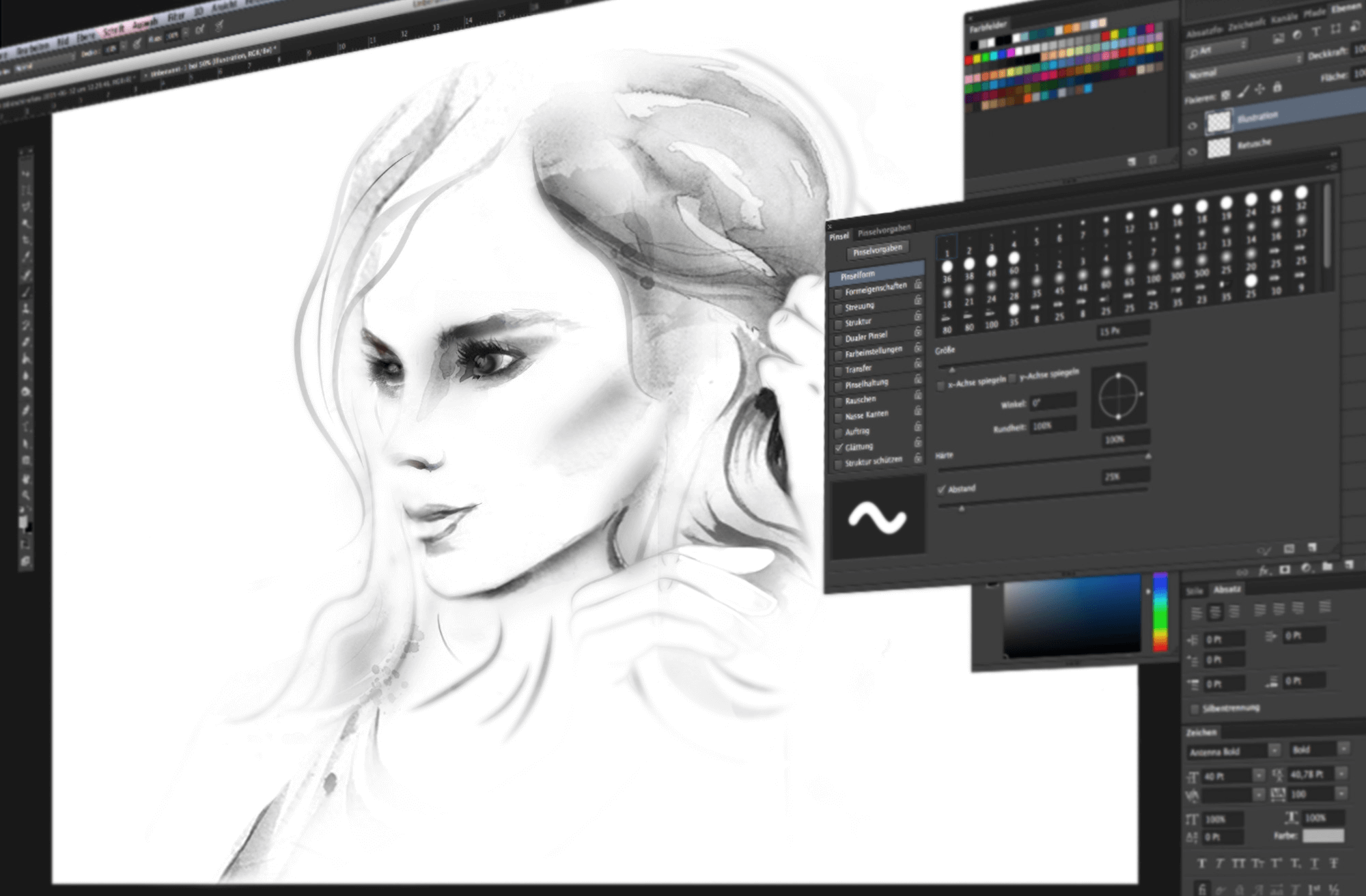
Task: Click the faux bold T icon
Action: click(1202, 863)
